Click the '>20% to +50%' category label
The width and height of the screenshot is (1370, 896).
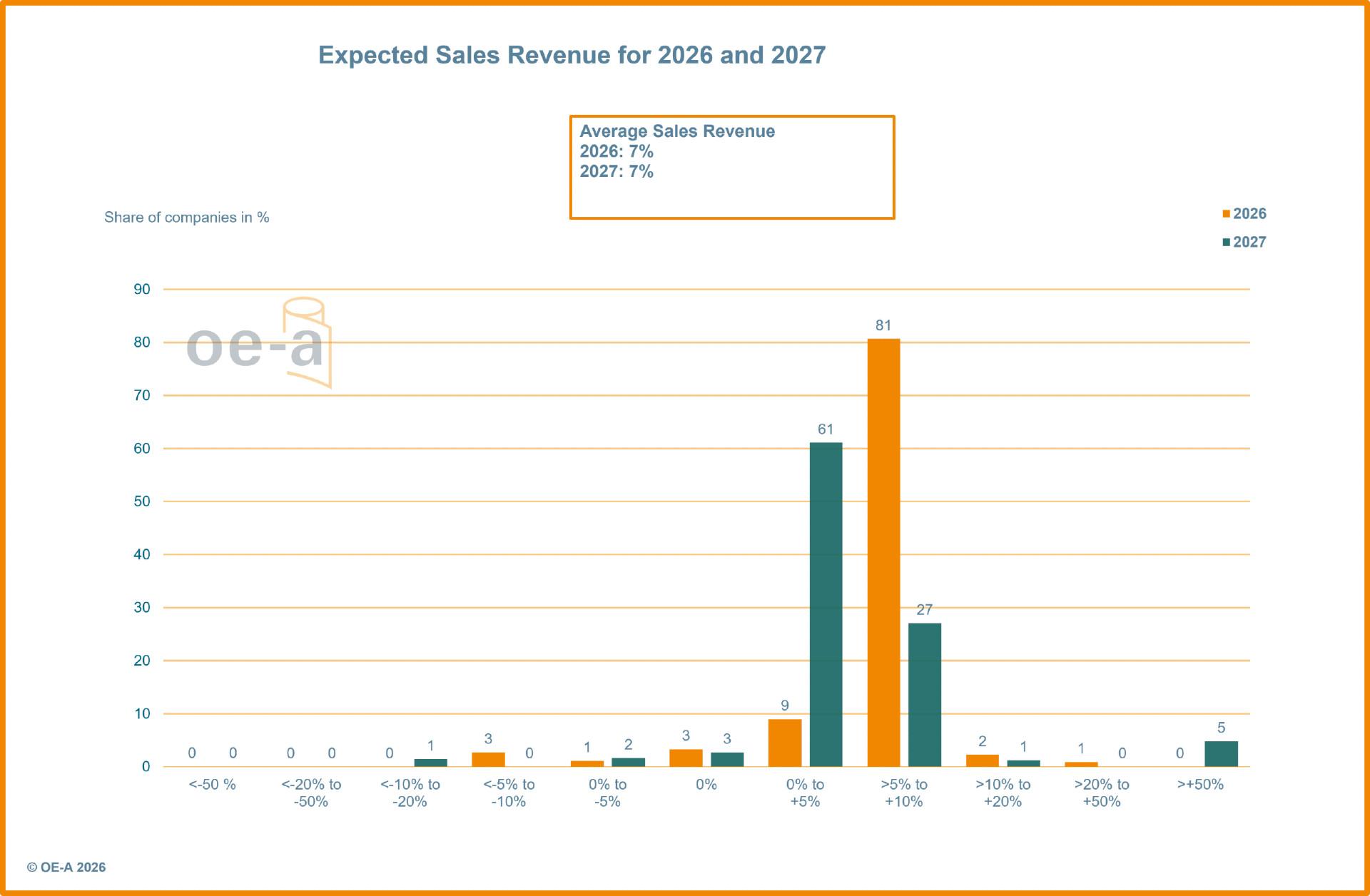[x=1102, y=793]
